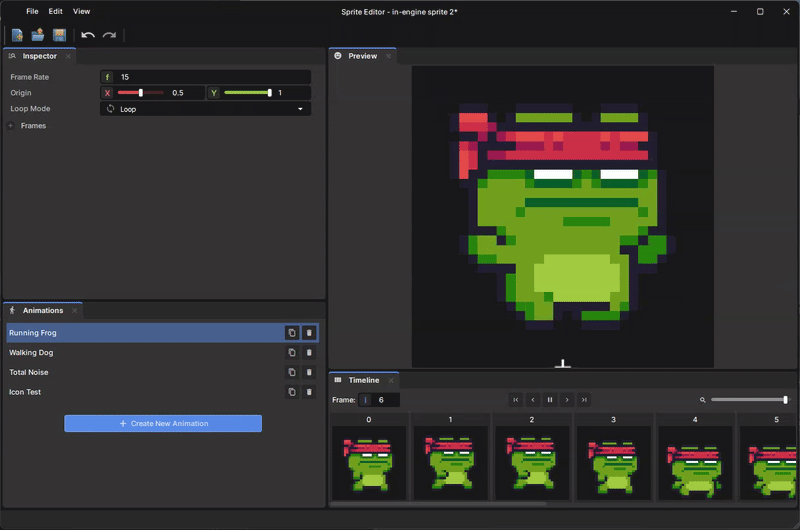Step back one frame

(x=533, y=400)
